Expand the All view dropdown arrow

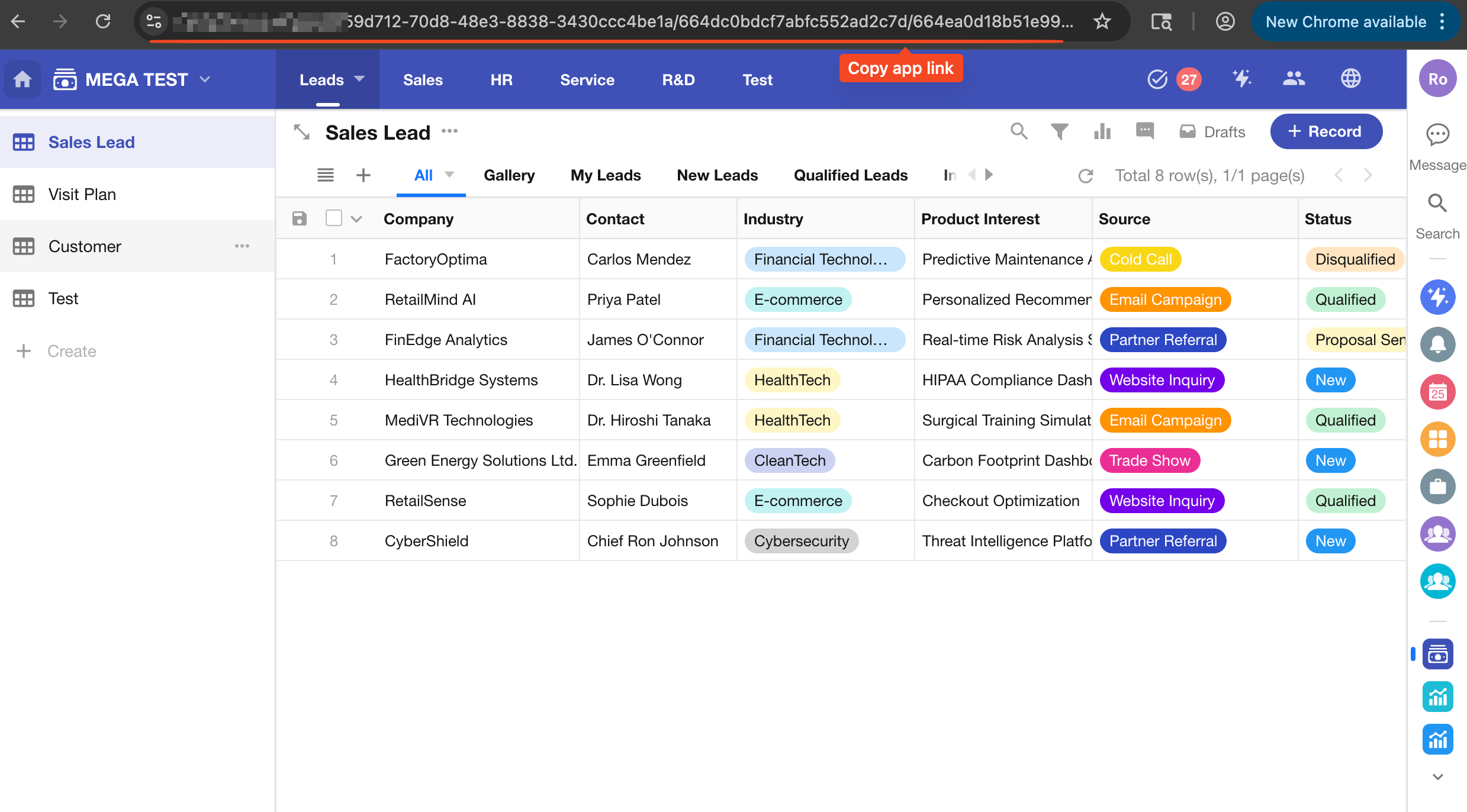(449, 175)
